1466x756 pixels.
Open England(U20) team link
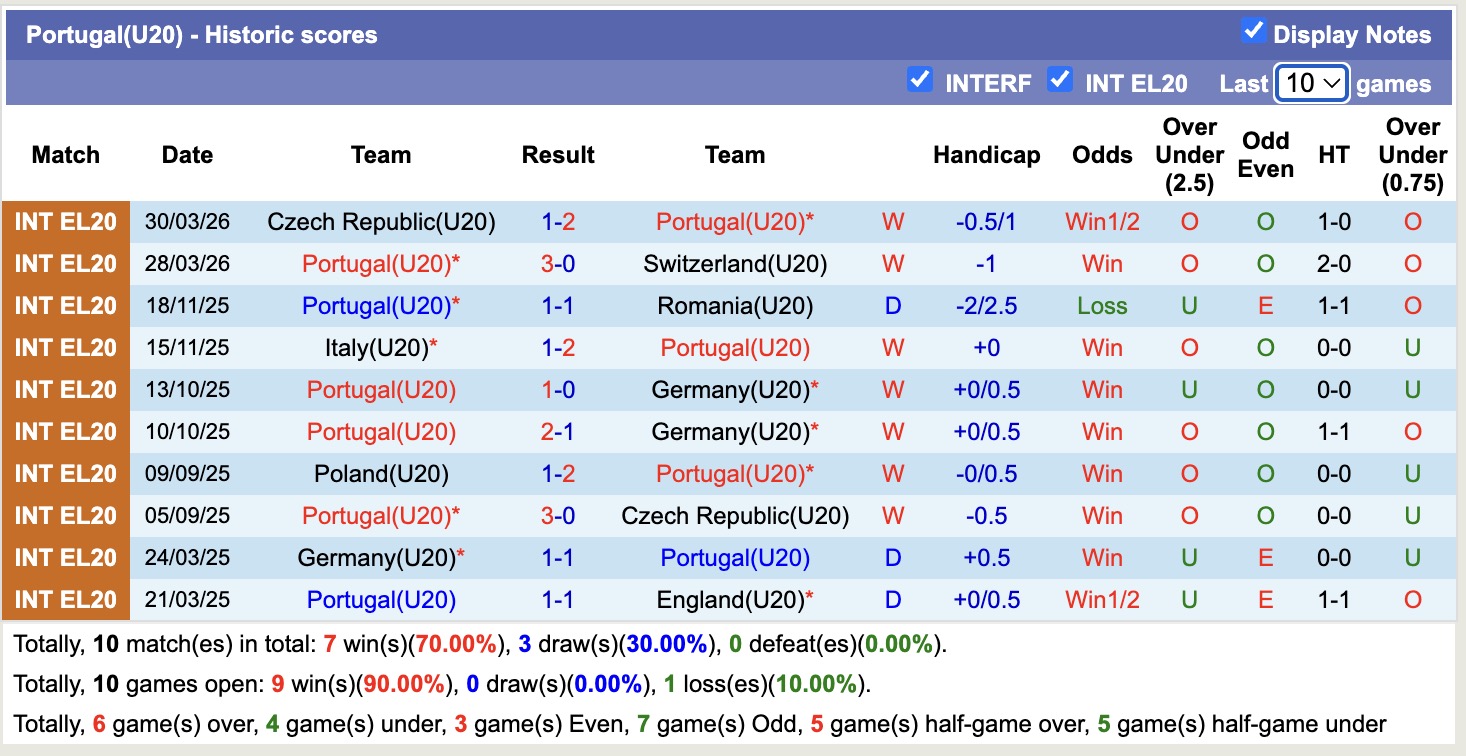coord(731,600)
